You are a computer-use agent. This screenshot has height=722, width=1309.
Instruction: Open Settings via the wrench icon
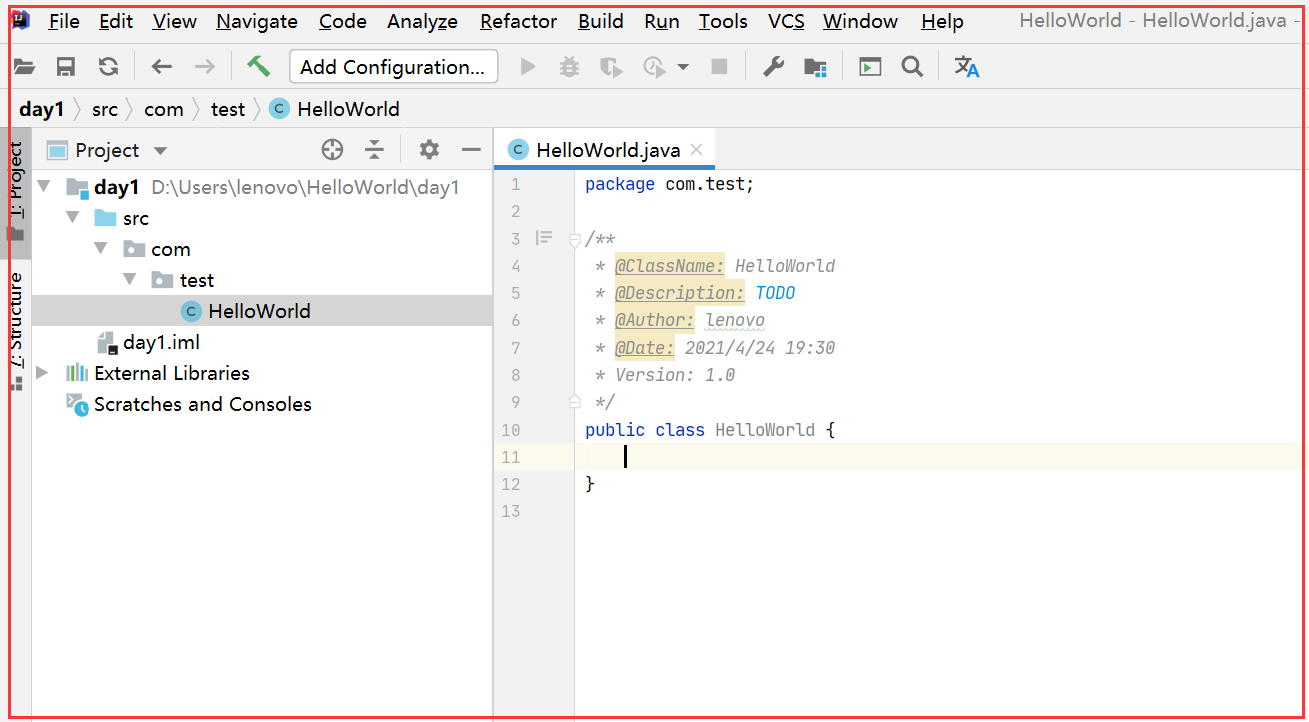[x=773, y=67]
